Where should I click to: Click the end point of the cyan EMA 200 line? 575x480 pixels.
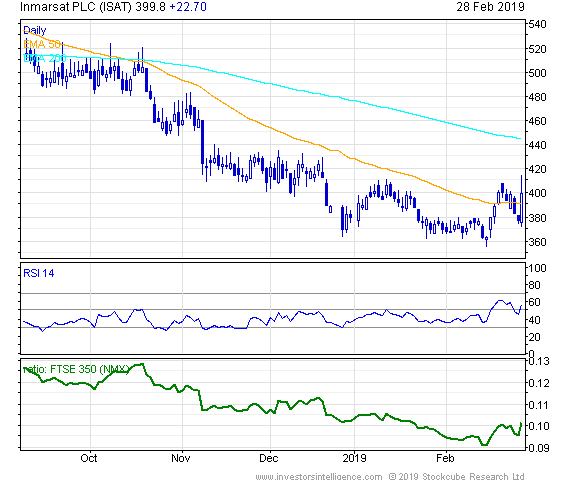(520, 139)
